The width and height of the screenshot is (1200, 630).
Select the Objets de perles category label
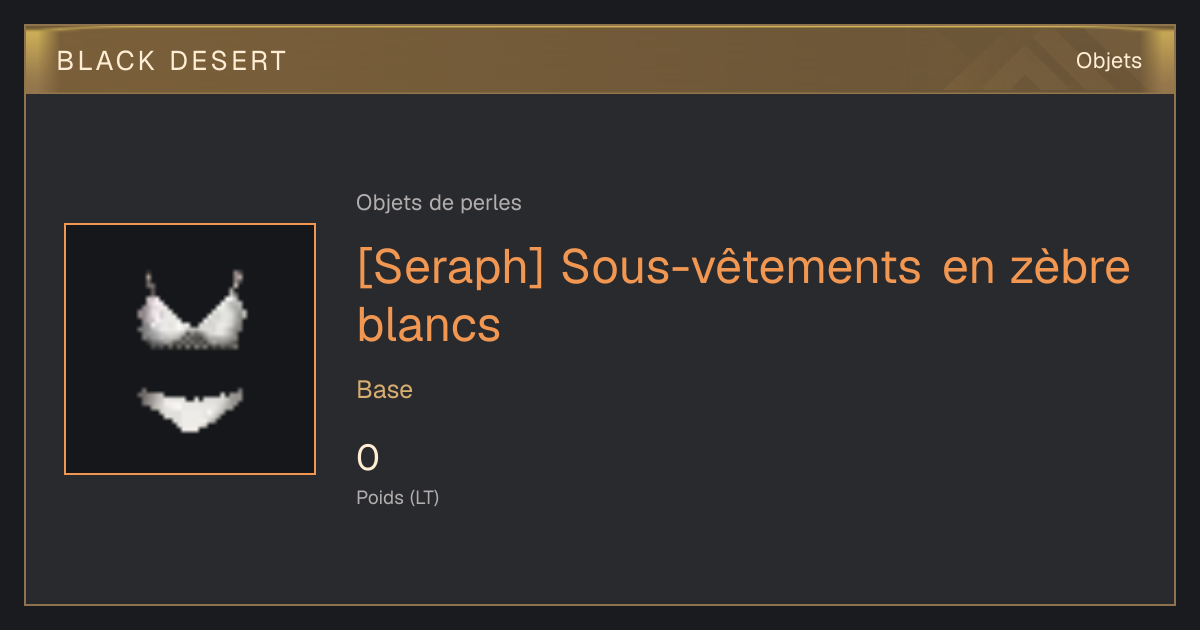tap(438, 203)
